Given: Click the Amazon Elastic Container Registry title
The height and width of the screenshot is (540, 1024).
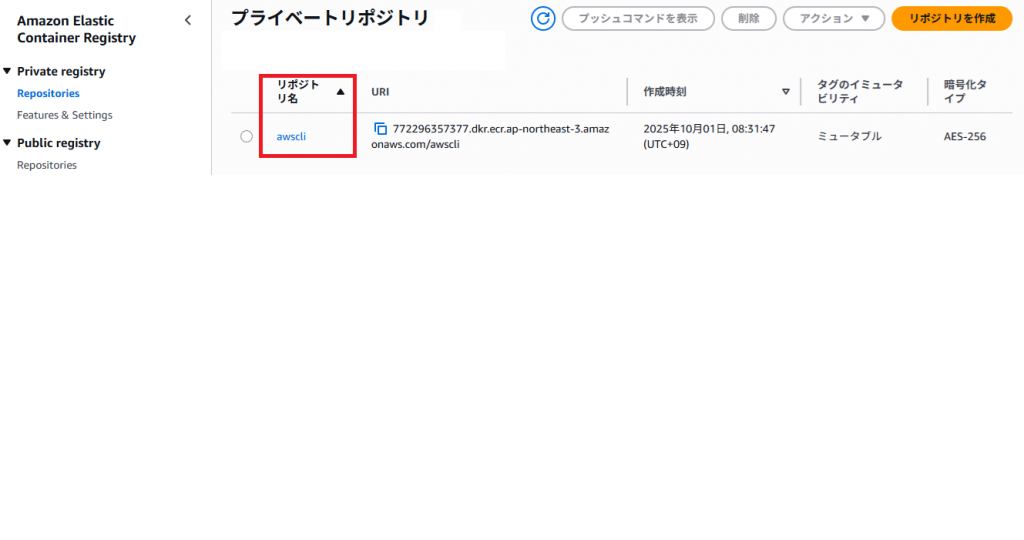Looking at the screenshot, I should pos(76,29).
